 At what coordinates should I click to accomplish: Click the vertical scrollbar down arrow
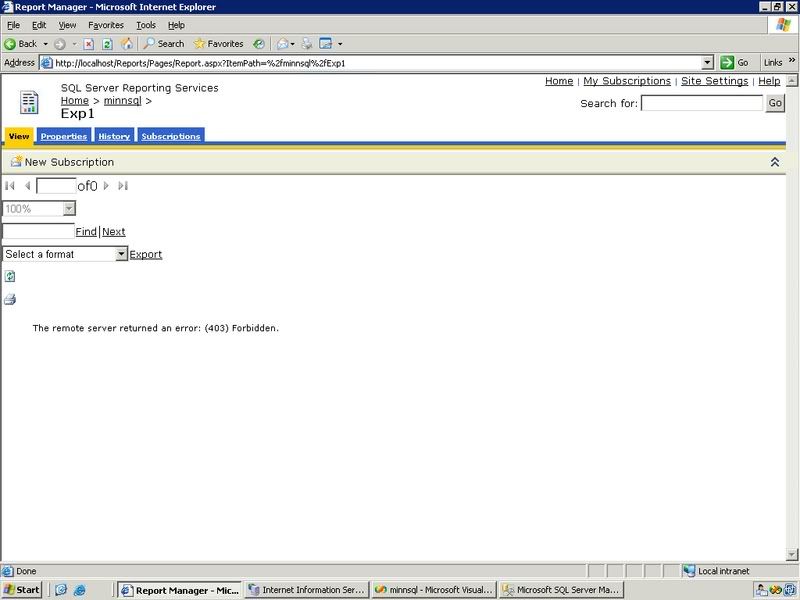pos(791,554)
